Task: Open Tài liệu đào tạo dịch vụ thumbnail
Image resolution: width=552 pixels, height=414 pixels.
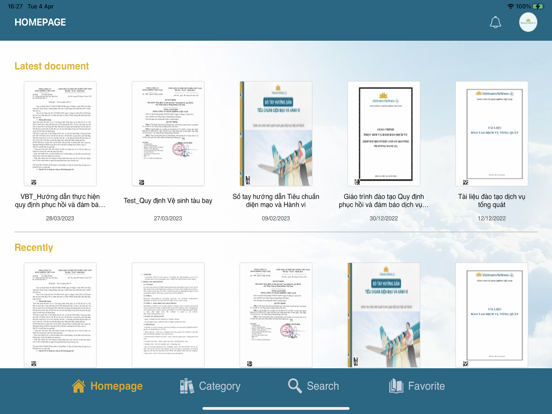Action: [492, 134]
